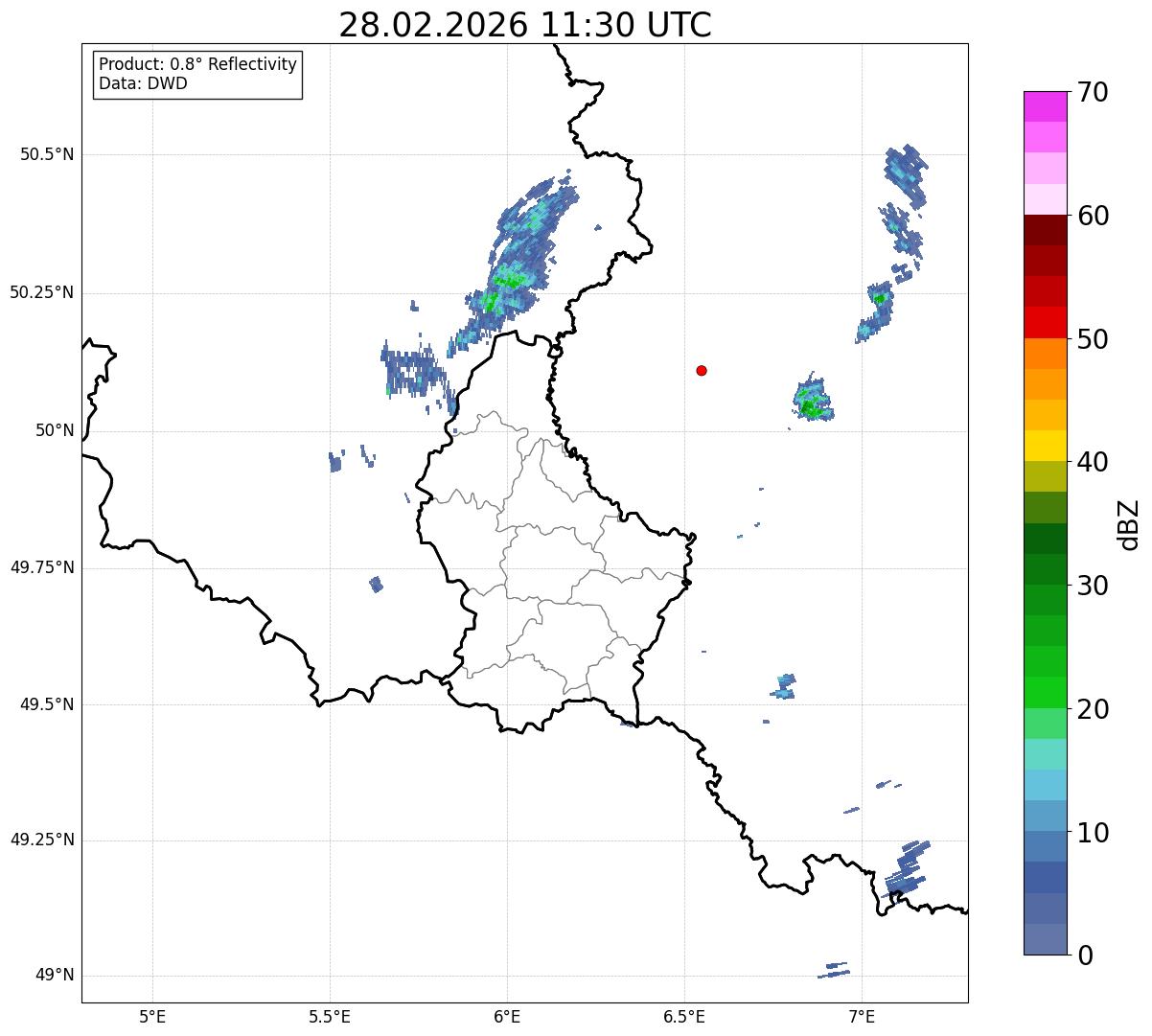Screen dimensions: 1152x1036
Task: Click the 5°E longitude tick label
Action: (x=152, y=1015)
